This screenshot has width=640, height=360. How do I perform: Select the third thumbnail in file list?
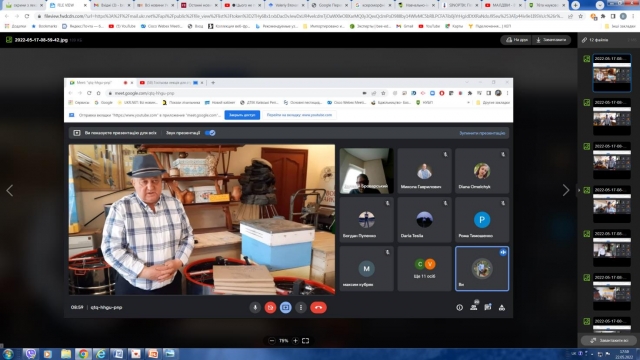(x=611, y=160)
